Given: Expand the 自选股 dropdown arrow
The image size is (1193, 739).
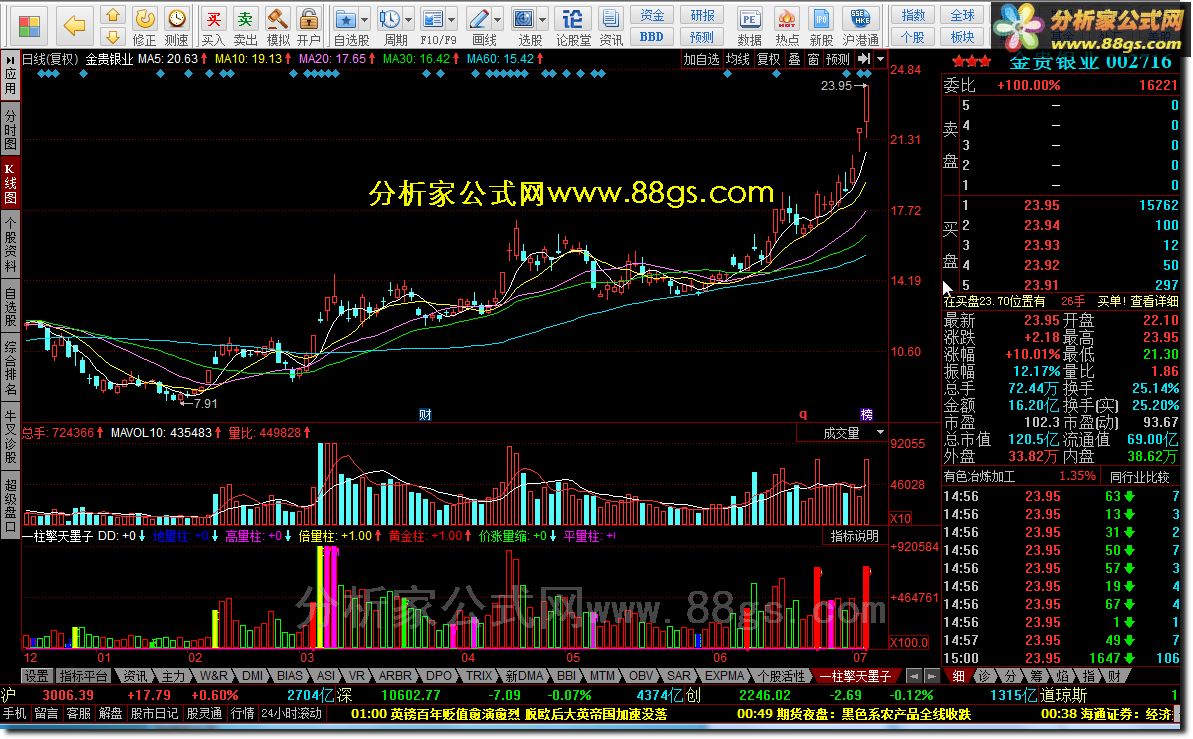Looking at the screenshot, I should [x=364, y=20].
